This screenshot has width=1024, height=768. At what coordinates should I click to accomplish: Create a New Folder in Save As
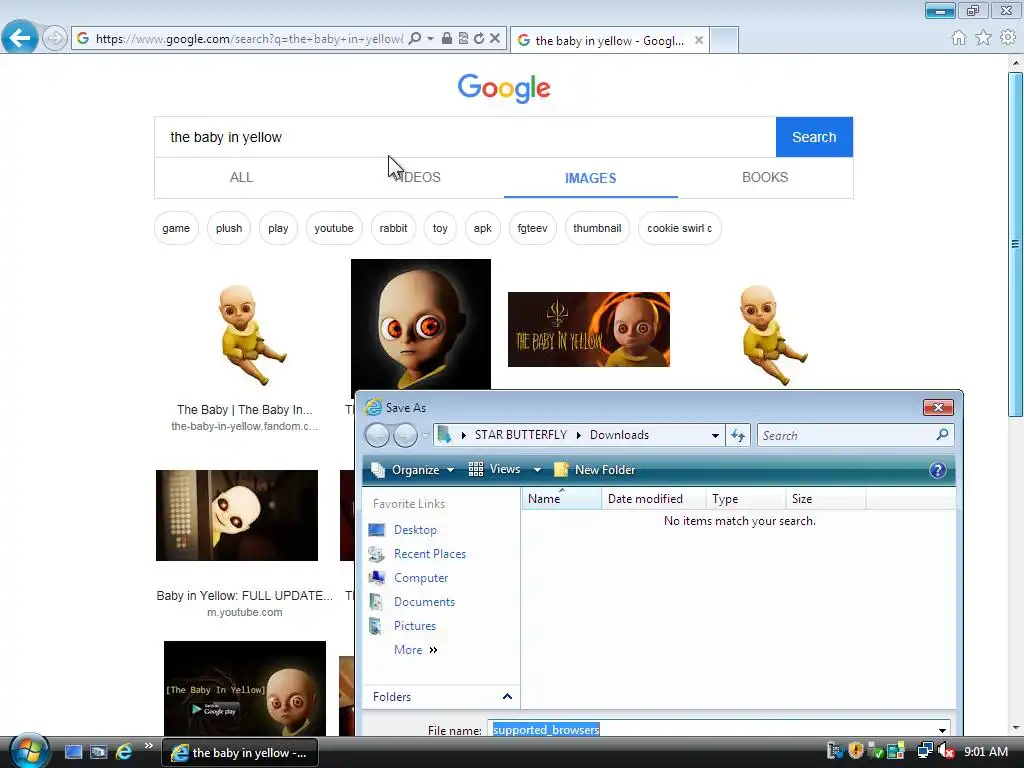point(594,470)
